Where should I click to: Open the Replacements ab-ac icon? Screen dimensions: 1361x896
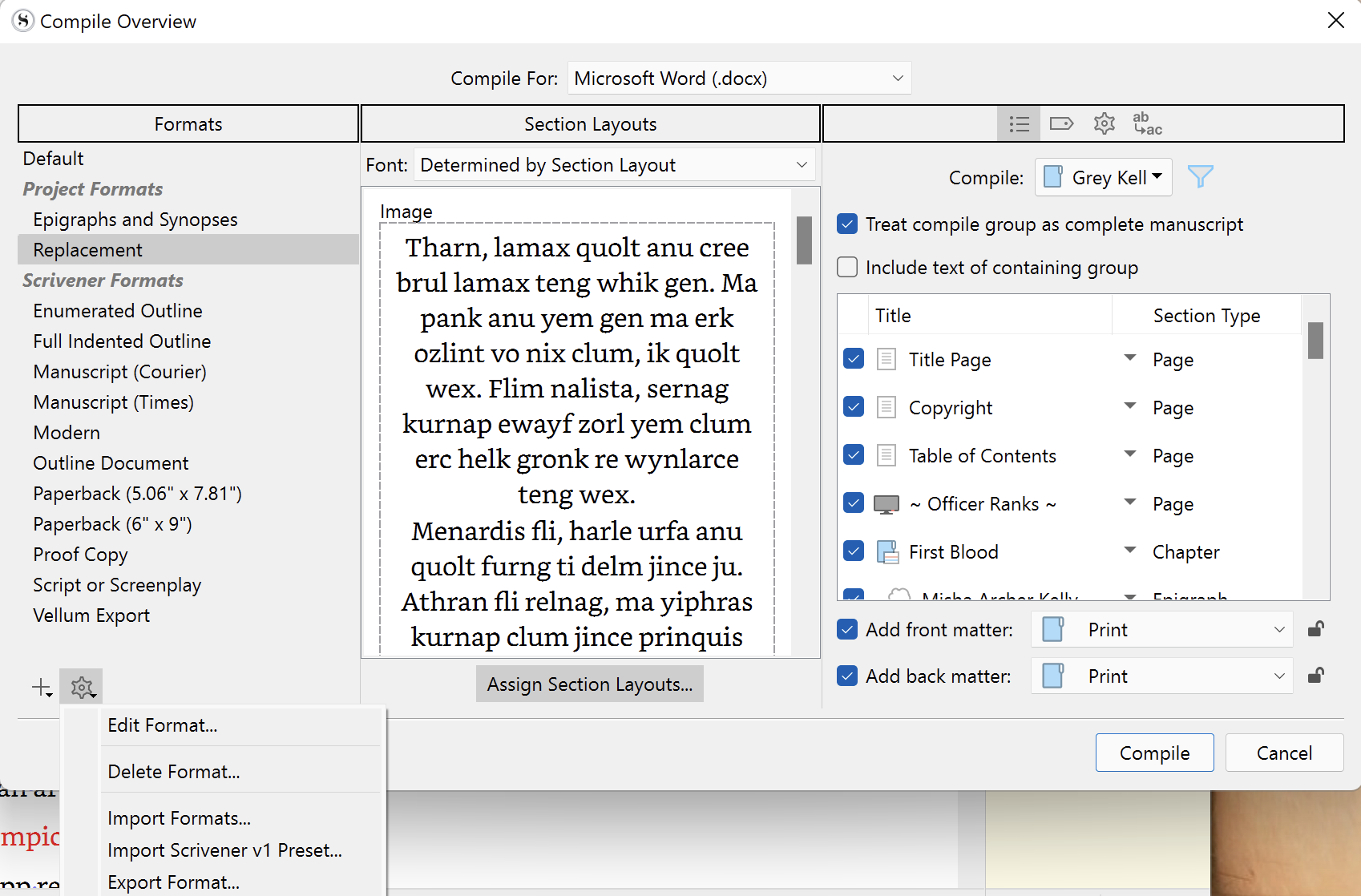point(1146,123)
